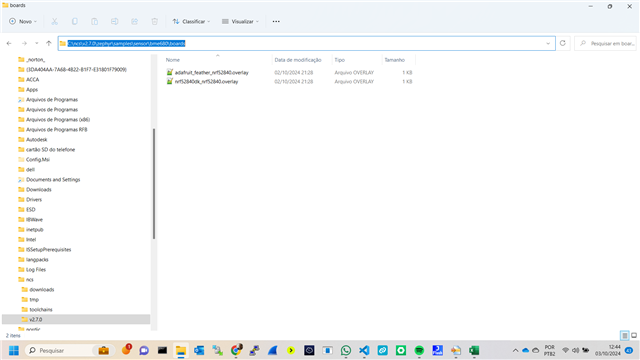Open Outlook from the taskbar
The height and width of the screenshot is (360, 640).
coord(199,350)
